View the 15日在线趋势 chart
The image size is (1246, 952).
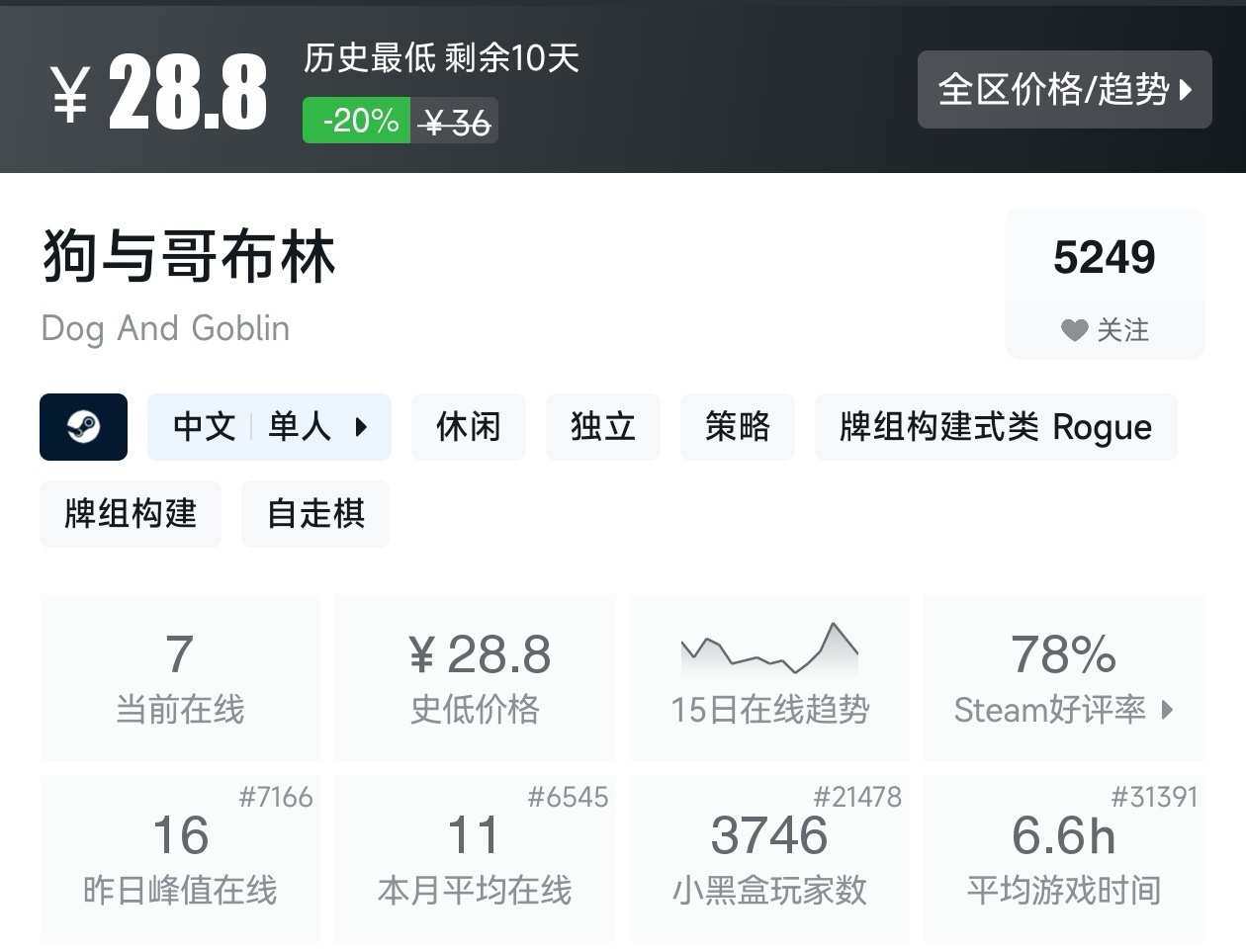click(x=769, y=677)
